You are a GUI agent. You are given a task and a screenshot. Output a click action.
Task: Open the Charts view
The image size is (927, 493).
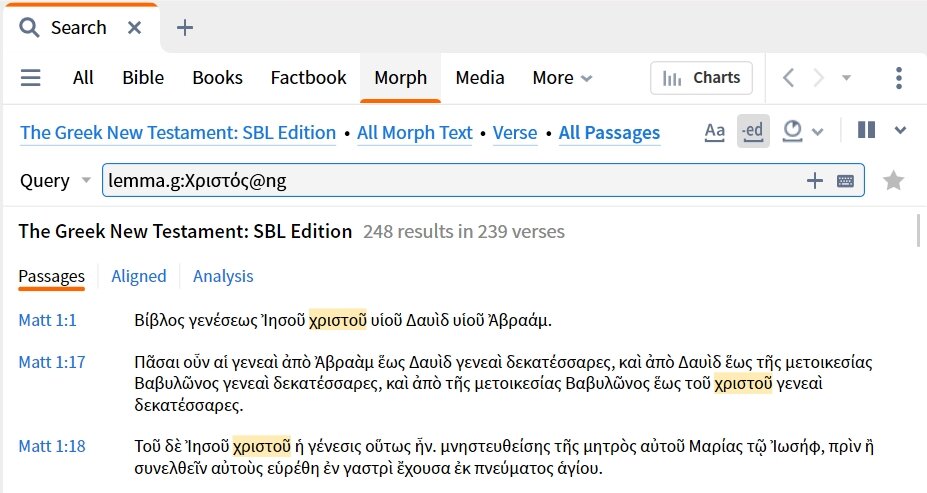pos(701,78)
